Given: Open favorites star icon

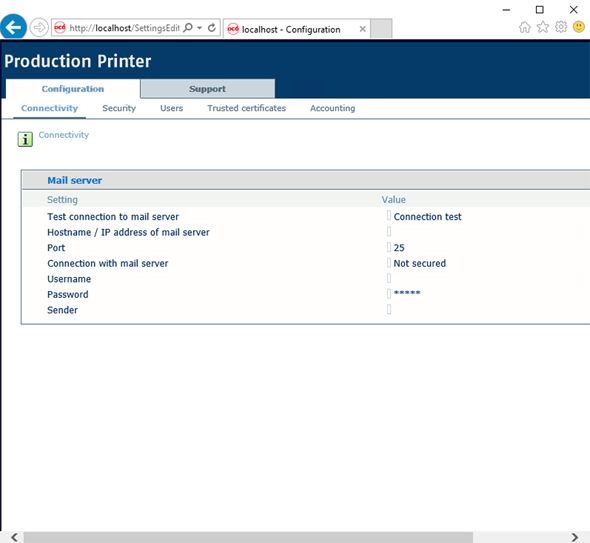Looking at the screenshot, I should pos(543,27).
